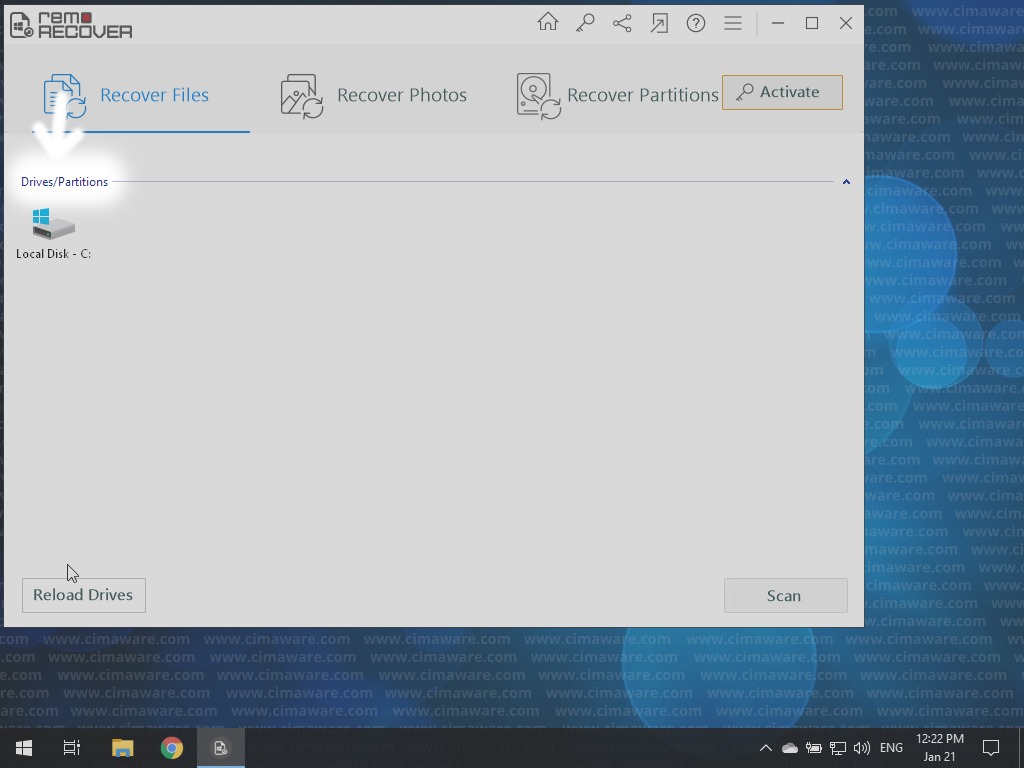Switch to Recover Files tab
Screen dimensions: 1024x768
coord(128,96)
